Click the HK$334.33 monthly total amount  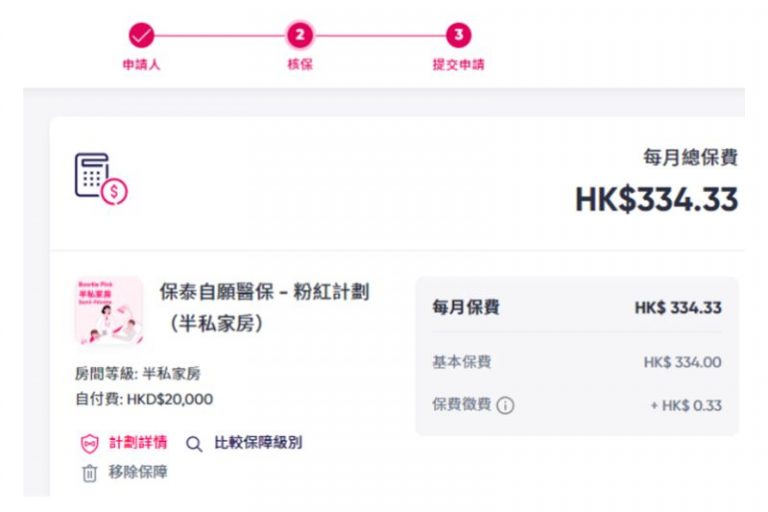656,199
